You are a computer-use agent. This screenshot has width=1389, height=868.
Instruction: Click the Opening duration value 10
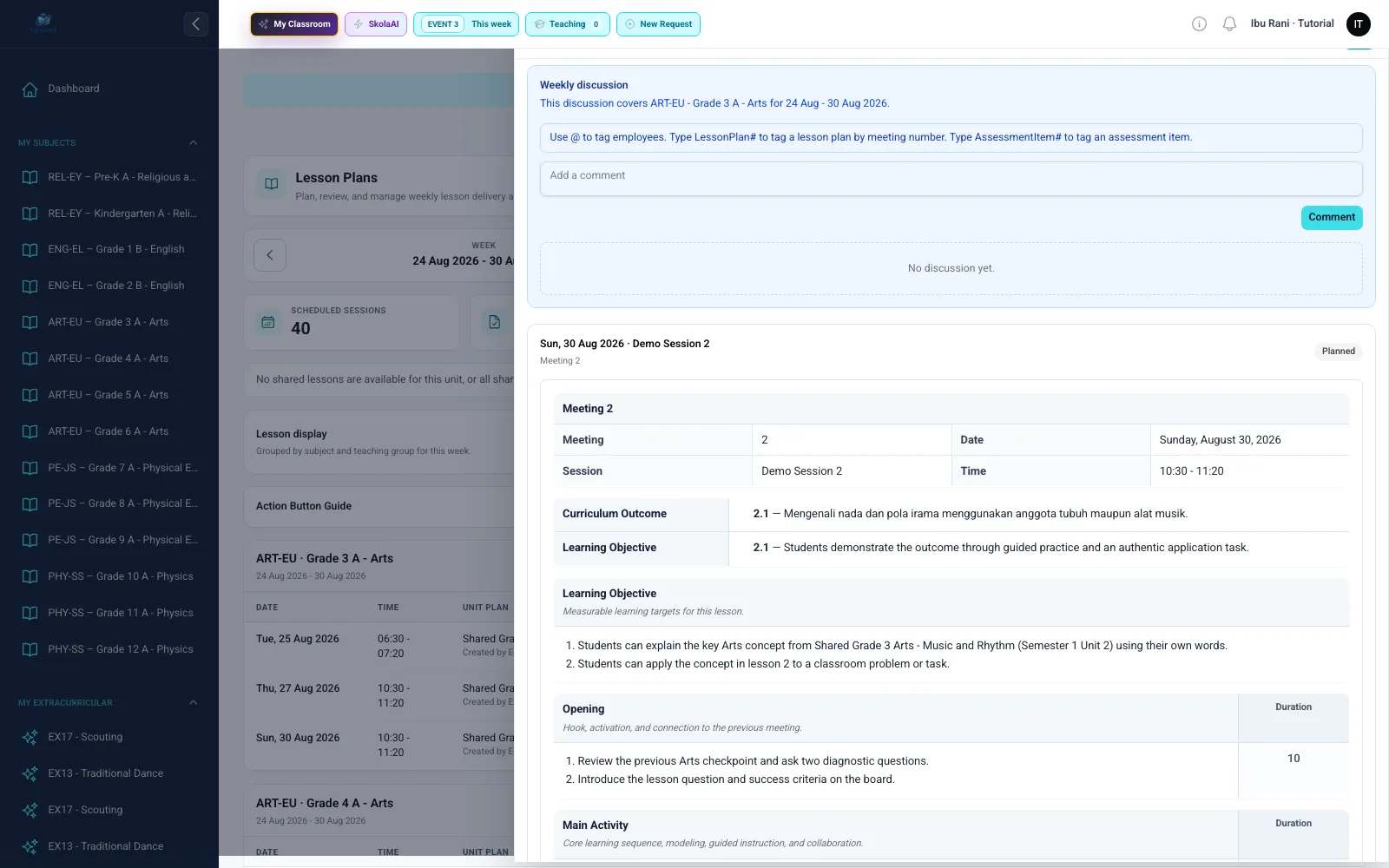click(x=1294, y=759)
